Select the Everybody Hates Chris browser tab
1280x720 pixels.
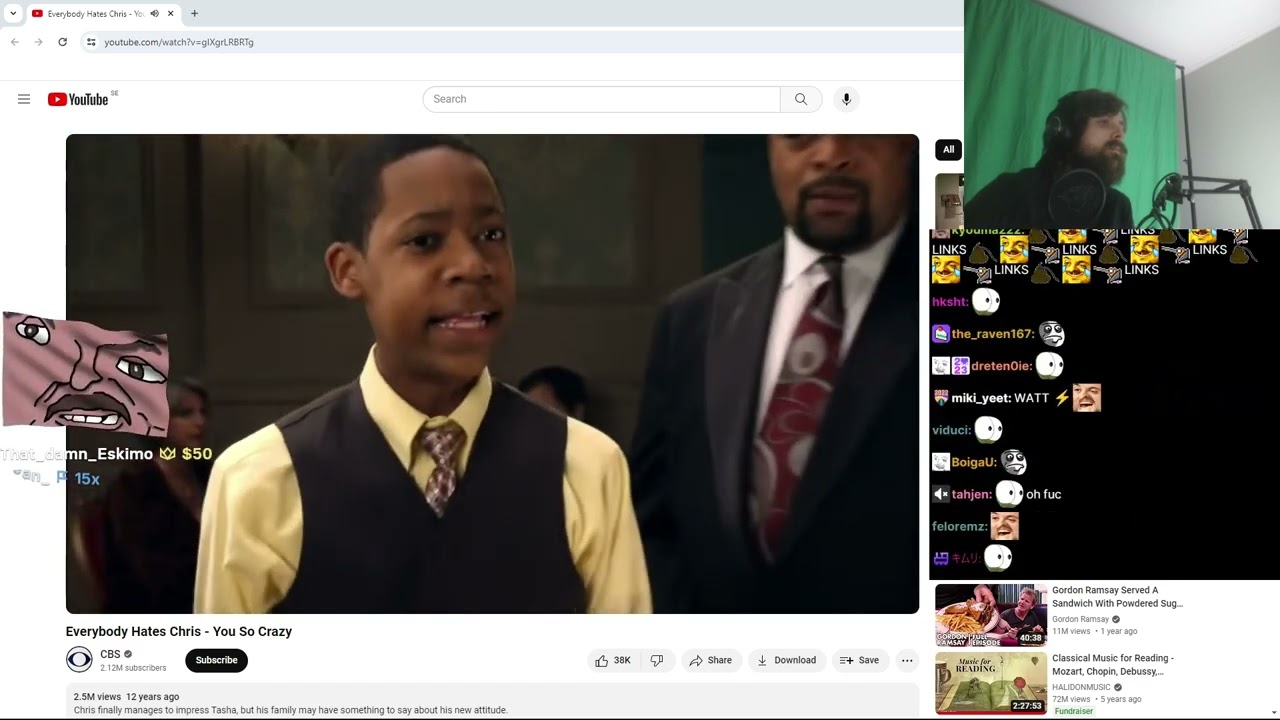pos(103,14)
